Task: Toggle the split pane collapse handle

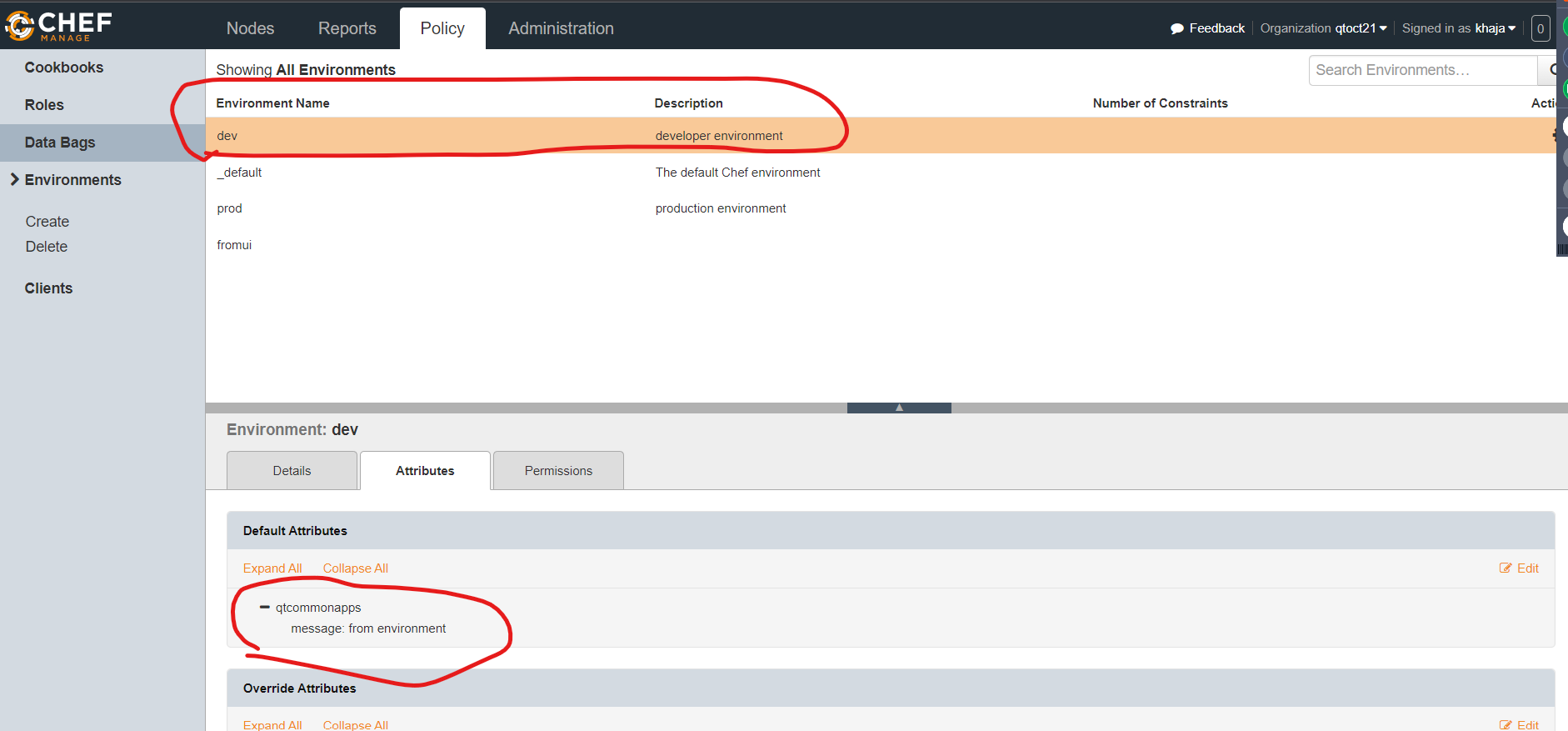Action: pos(899,408)
